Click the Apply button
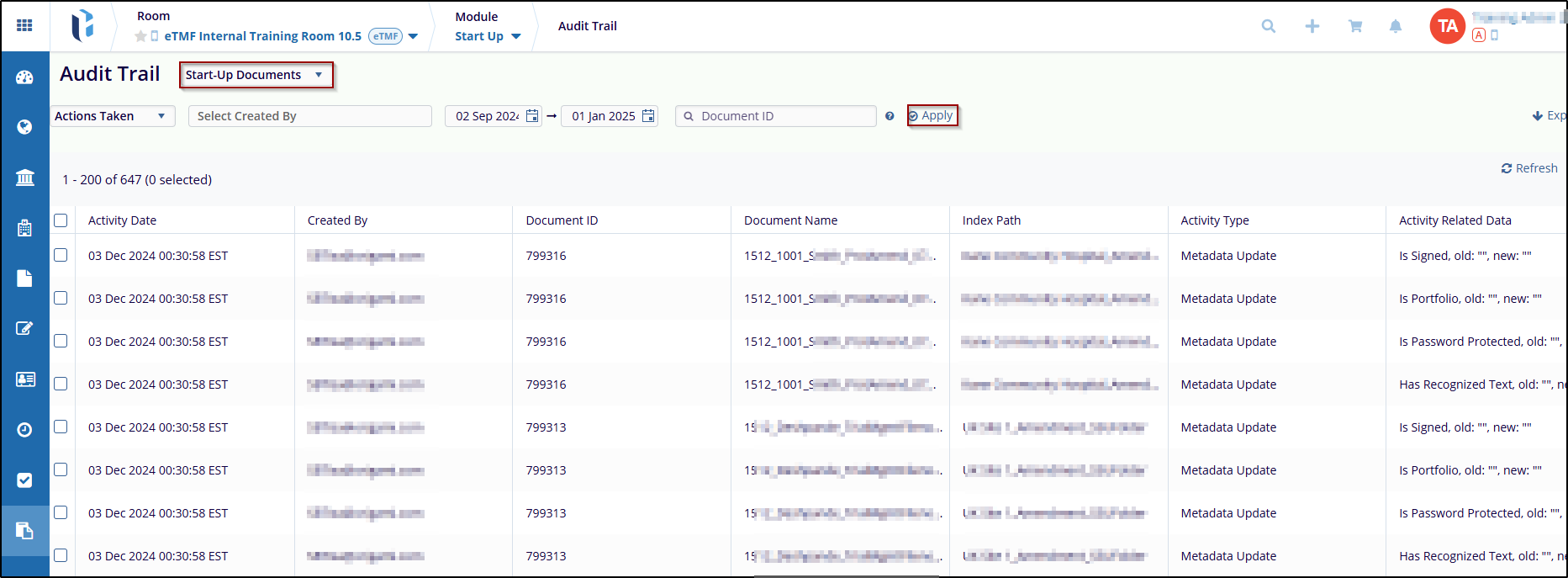The image size is (1568, 578). 932,116
